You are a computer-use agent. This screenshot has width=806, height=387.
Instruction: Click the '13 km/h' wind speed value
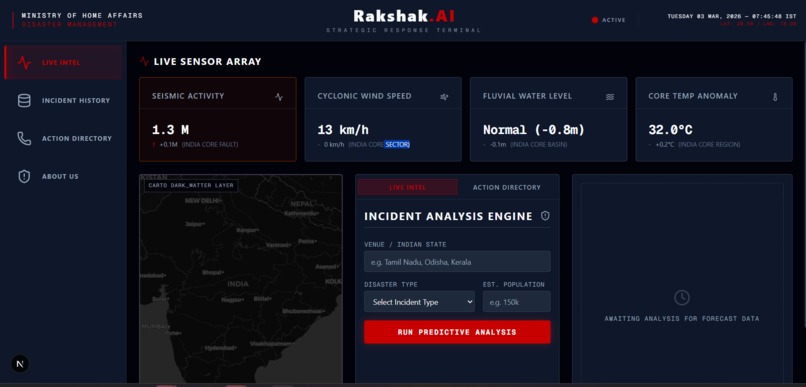pyautogui.click(x=343, y=130)
